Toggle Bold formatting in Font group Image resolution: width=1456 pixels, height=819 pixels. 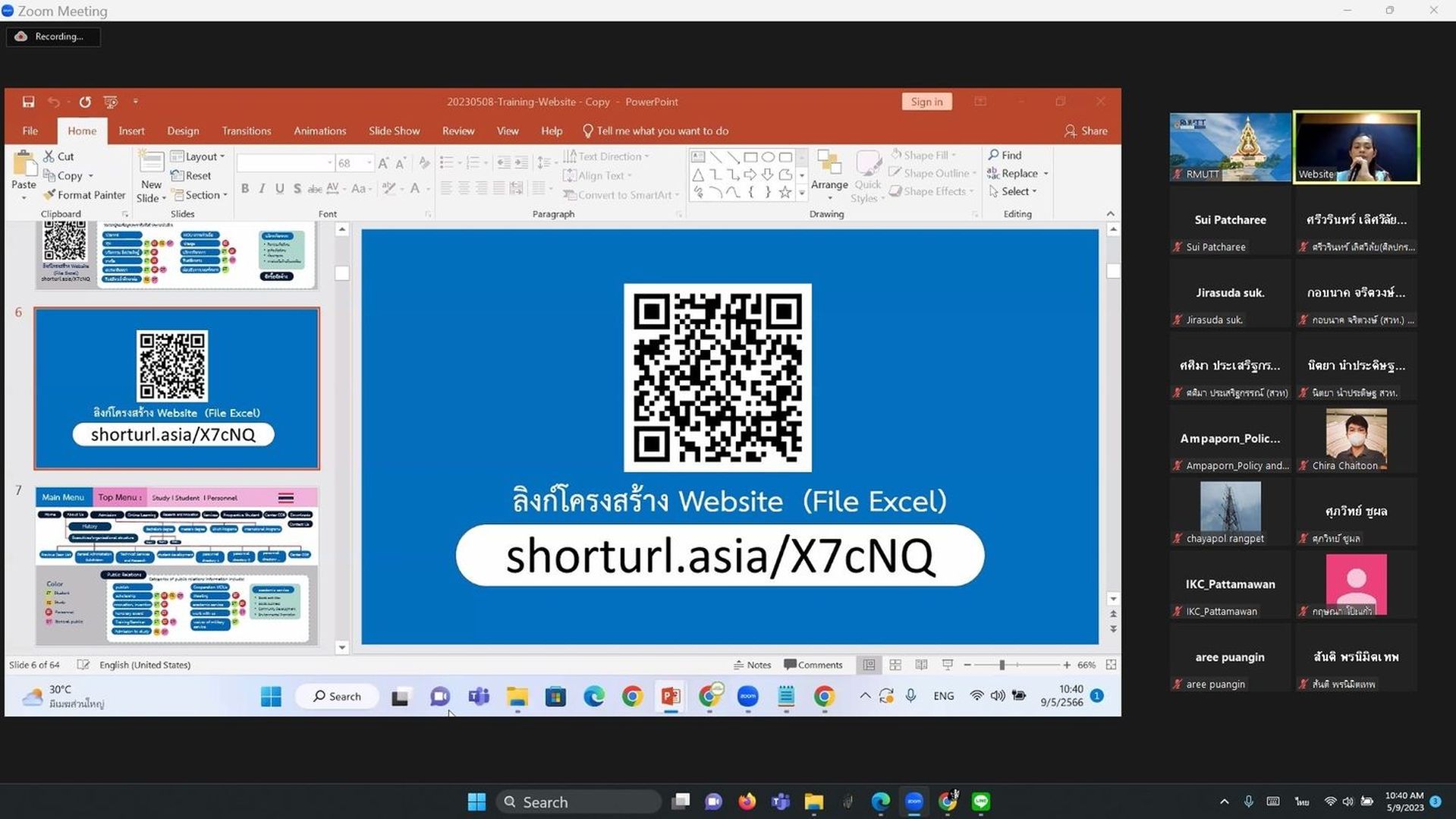(244, 188)
